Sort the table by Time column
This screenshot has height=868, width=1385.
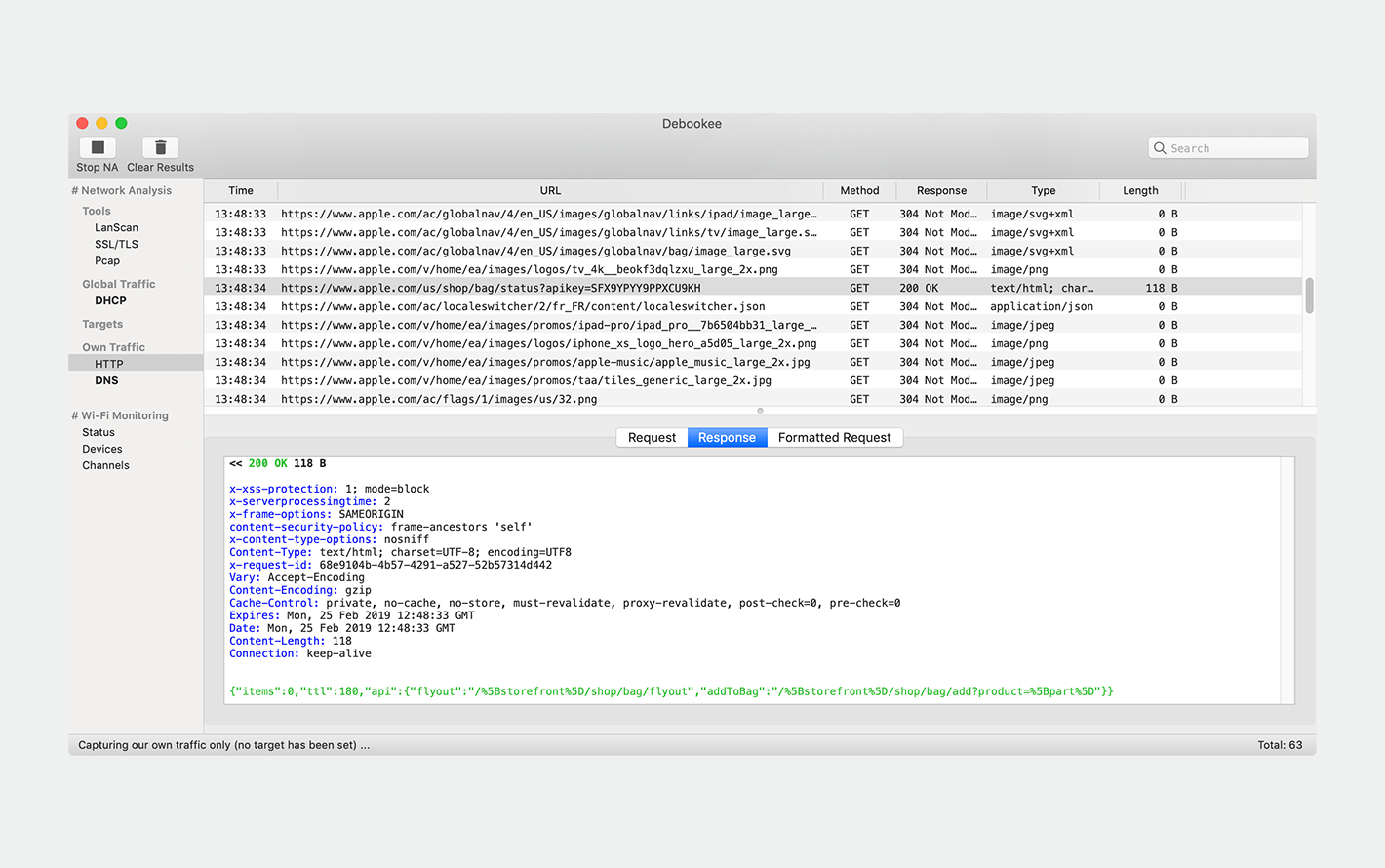(241, 191)
